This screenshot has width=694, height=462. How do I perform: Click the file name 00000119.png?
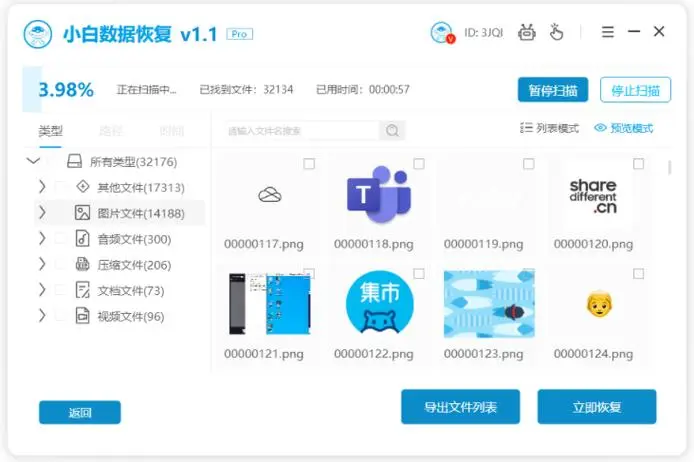[483, 244]
